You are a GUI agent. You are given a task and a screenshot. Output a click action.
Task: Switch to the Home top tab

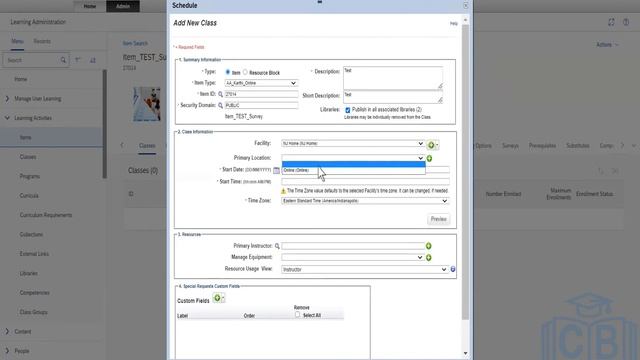pyautogui.click(x=90, y=6)
